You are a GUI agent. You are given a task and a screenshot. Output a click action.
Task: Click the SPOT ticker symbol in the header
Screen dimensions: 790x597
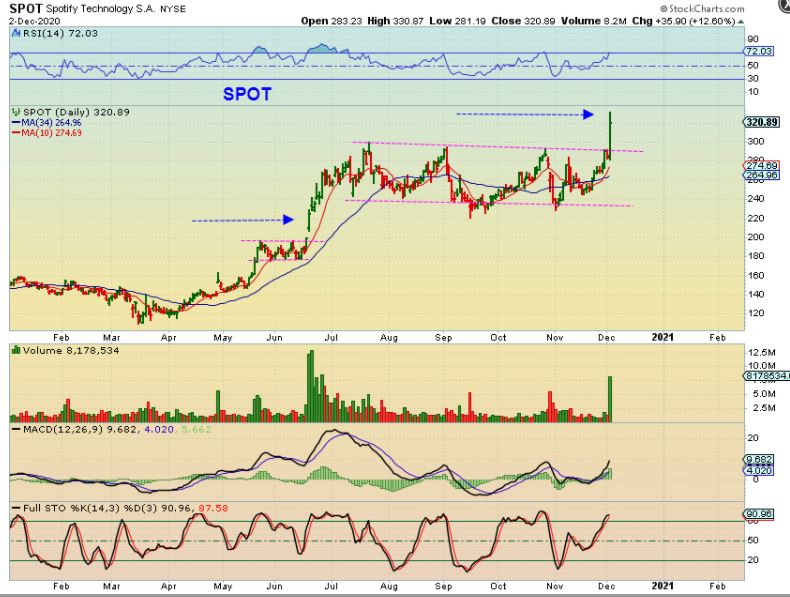[x=26, y=8]
